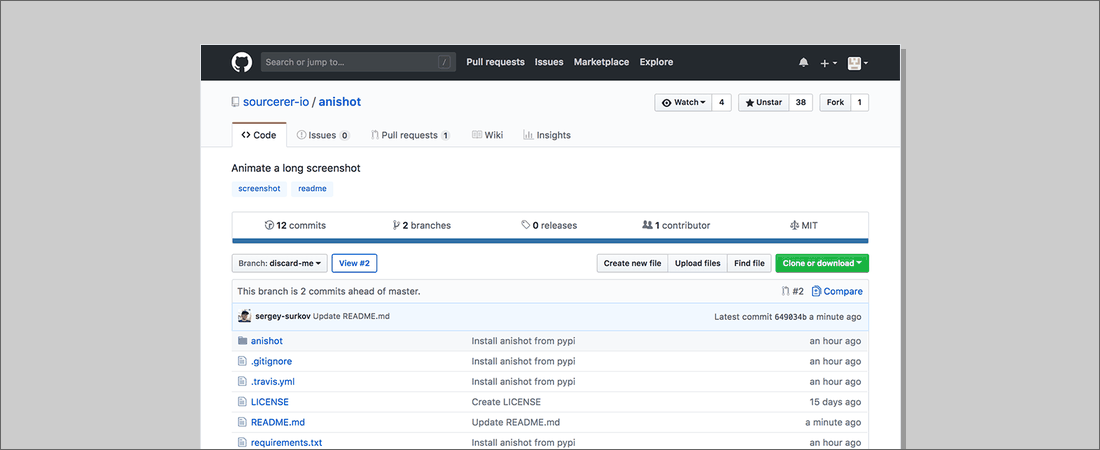View the MIT license info
The width and height of the screenshot is (1100, 450).
pos(803,225)
